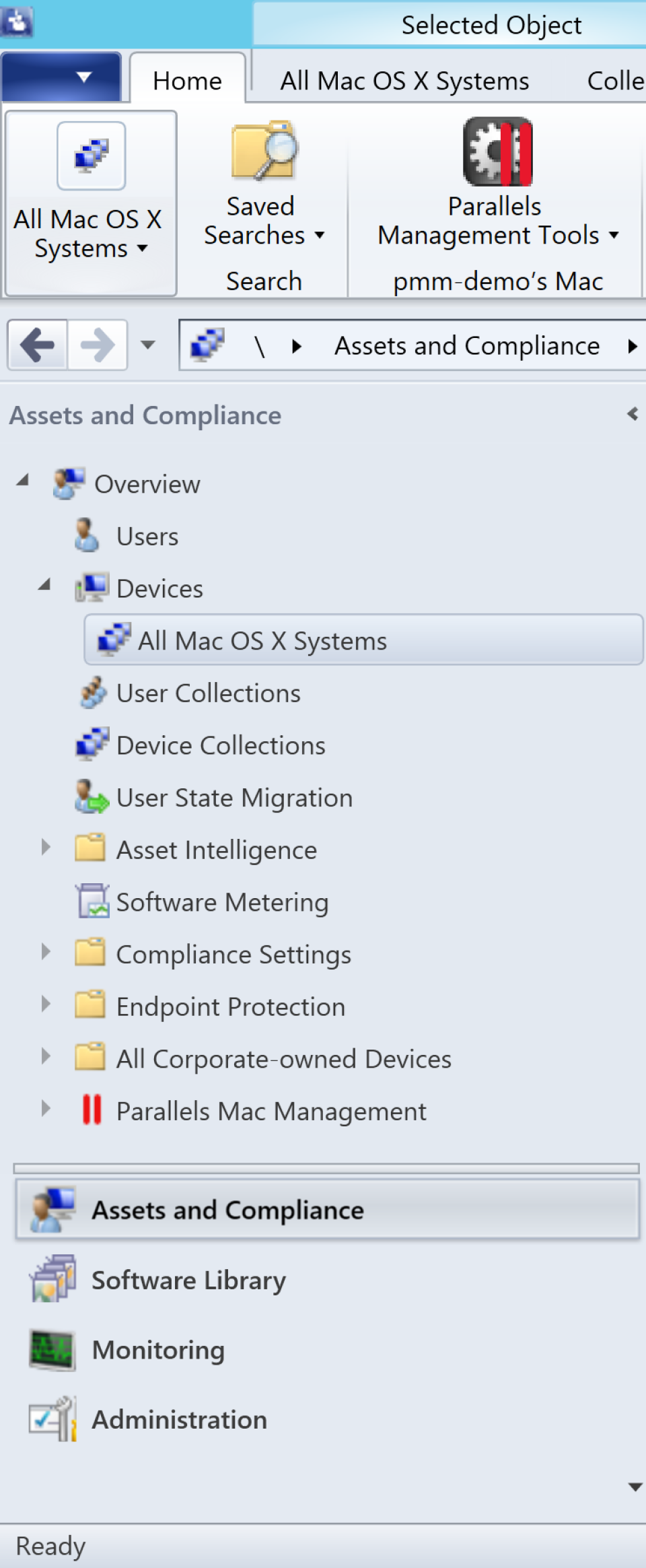Click the Back navigation arrow
Screen dimensions: 646x1568
pos(38,345)
